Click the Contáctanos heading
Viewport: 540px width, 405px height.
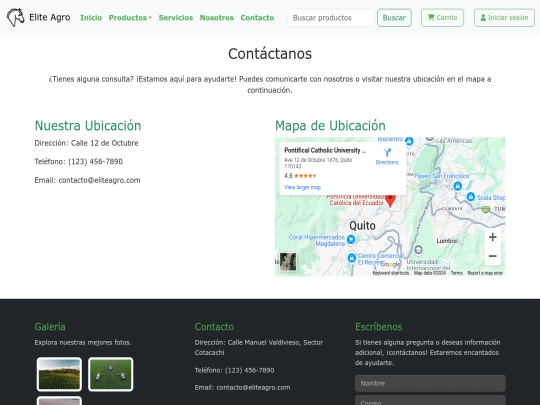click(270, 54)
